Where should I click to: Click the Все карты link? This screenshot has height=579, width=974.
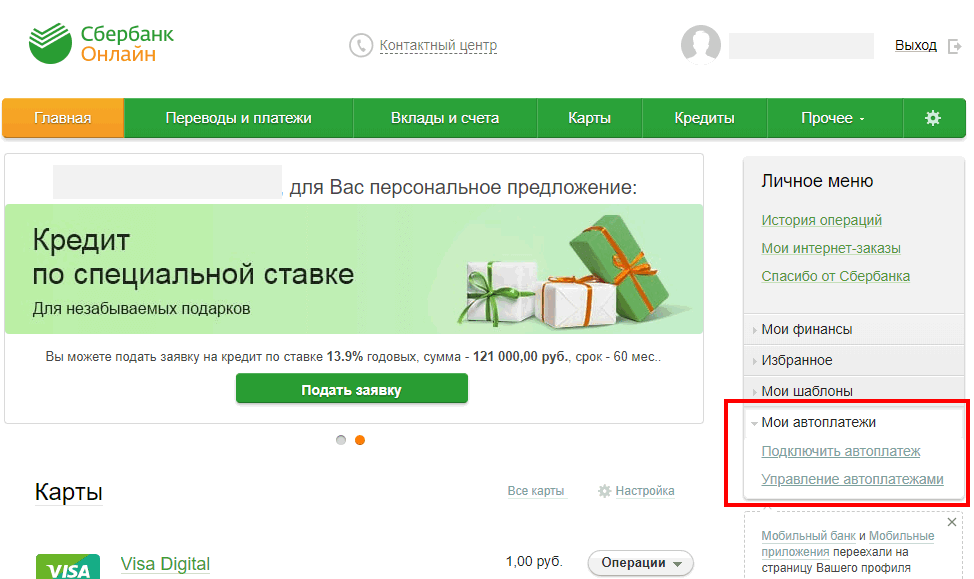coord(535,491)
